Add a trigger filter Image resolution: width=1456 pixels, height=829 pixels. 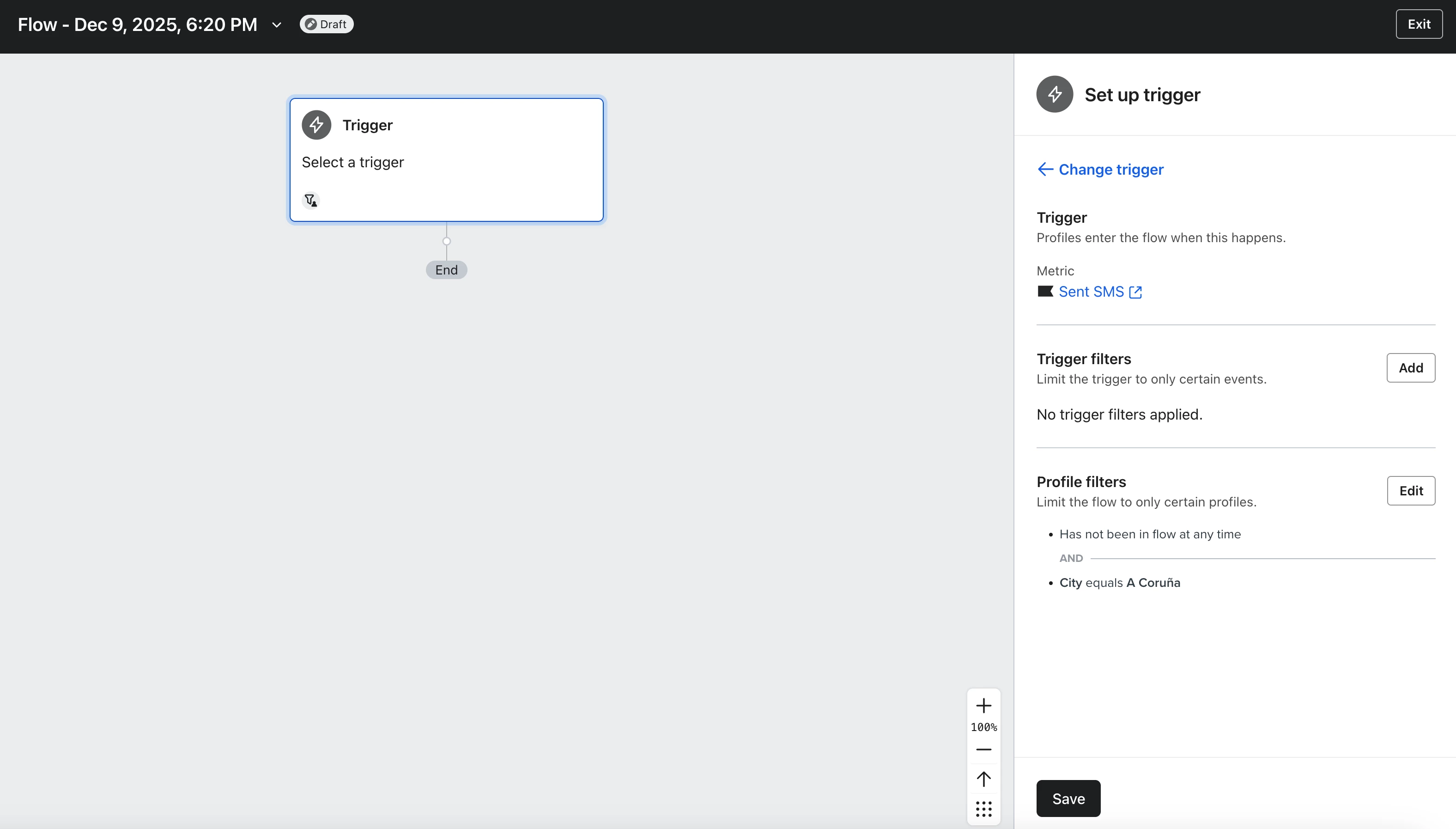(1410, 368)
